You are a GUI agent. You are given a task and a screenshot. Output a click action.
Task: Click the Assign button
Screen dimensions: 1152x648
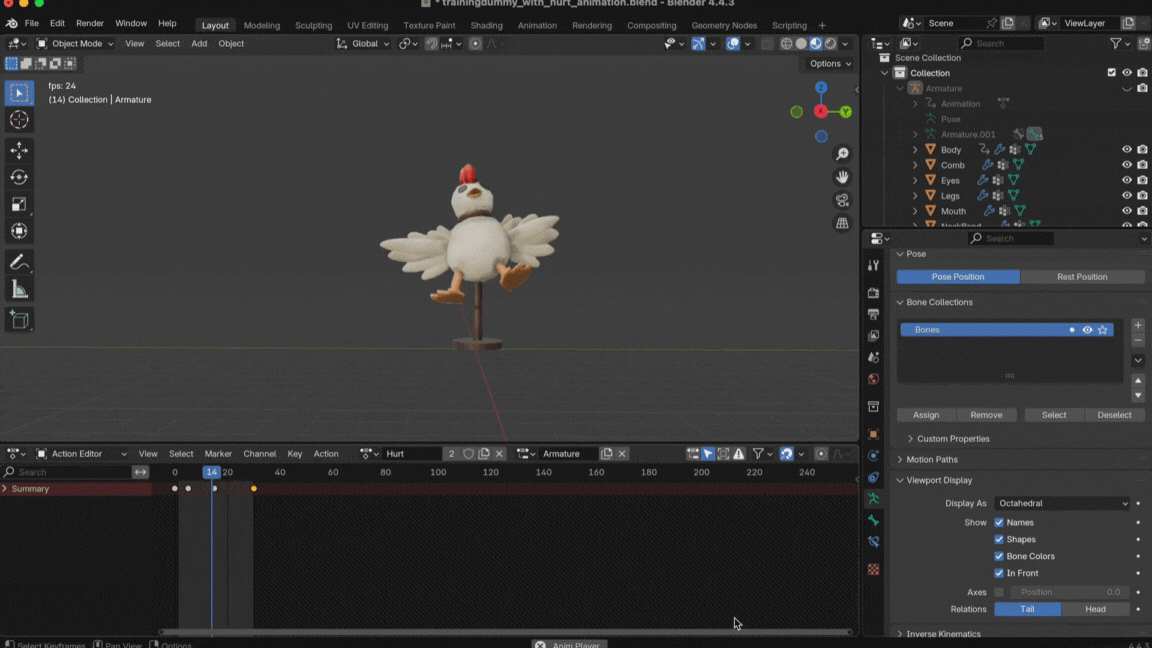pyautogui.click(x=926, y=415)
